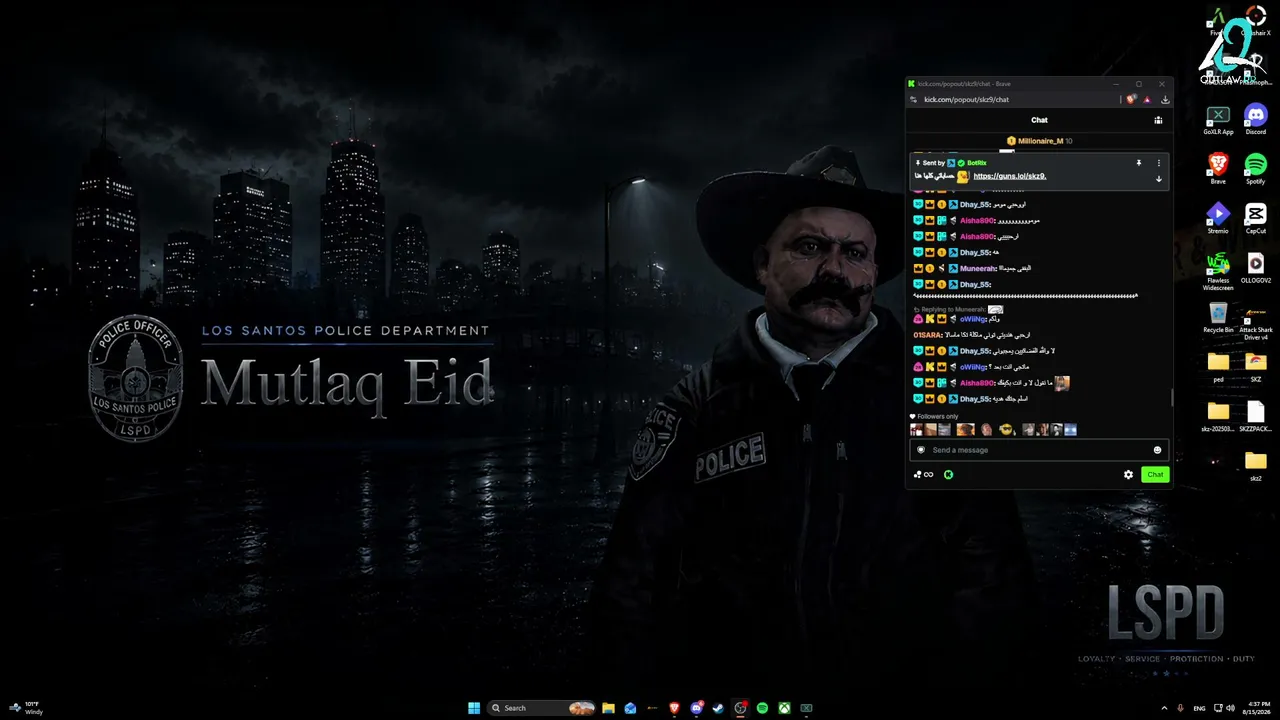
Task: Open the weather widget on taskbar
Action: pyautogui.click(x=26, y=708)
